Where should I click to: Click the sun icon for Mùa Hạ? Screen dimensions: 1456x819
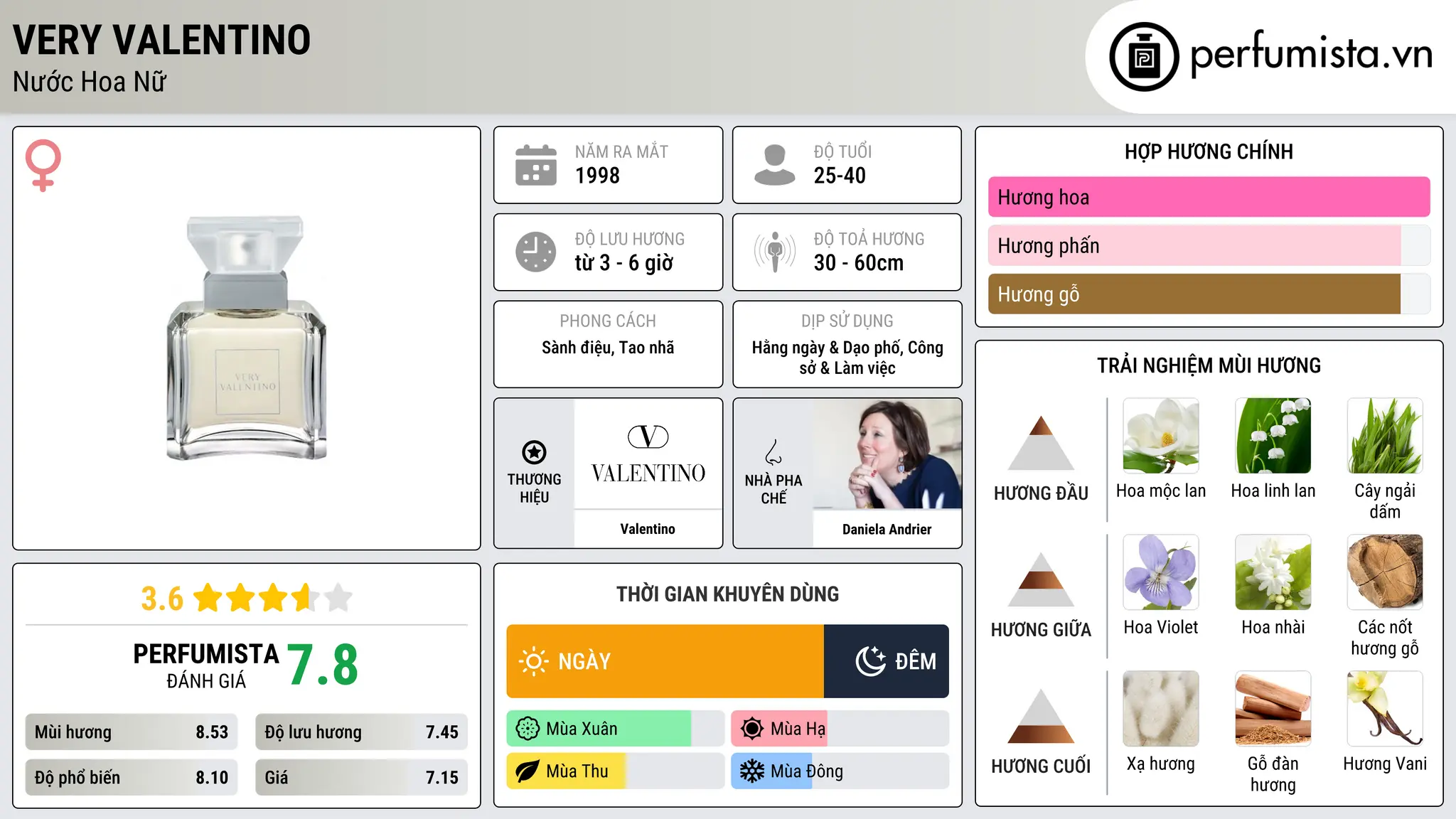click(752, 729)
